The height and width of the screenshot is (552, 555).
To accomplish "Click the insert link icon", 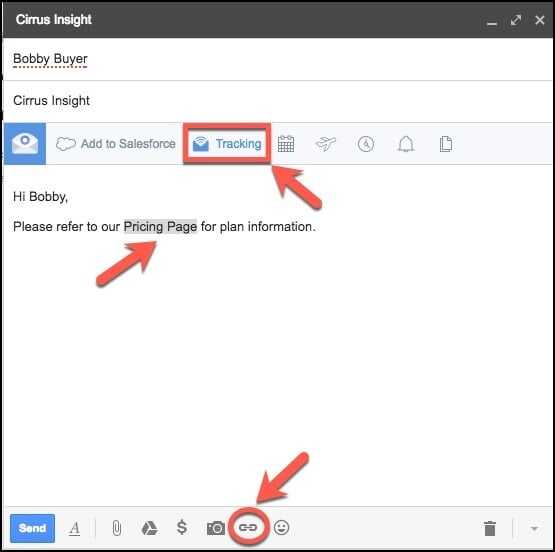I will pyautogui.click(x=248, y=528).
